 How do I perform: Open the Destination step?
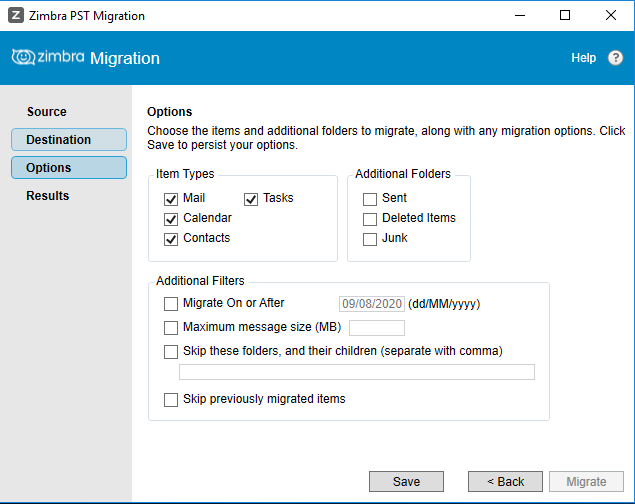[69, 140]
